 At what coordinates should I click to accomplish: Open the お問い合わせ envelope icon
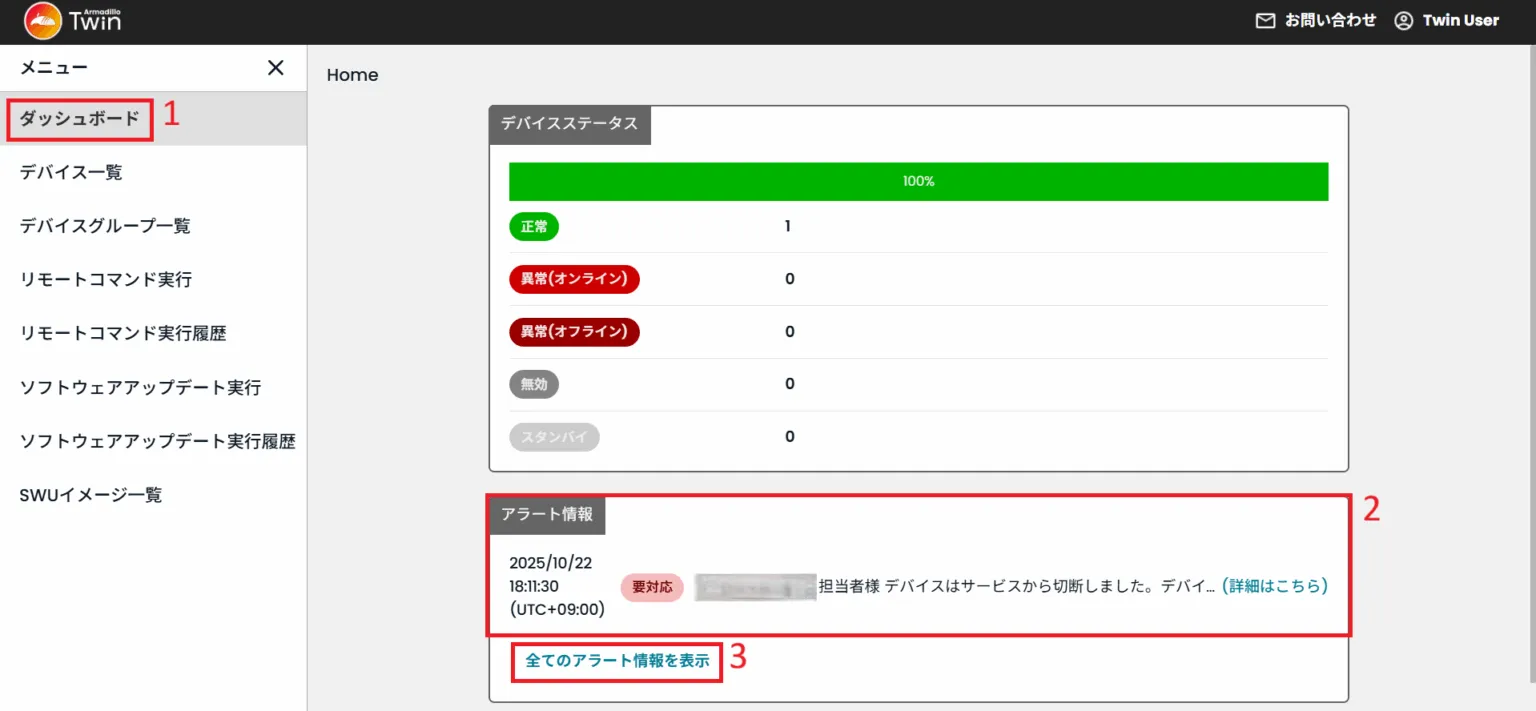click(1264, 20)
